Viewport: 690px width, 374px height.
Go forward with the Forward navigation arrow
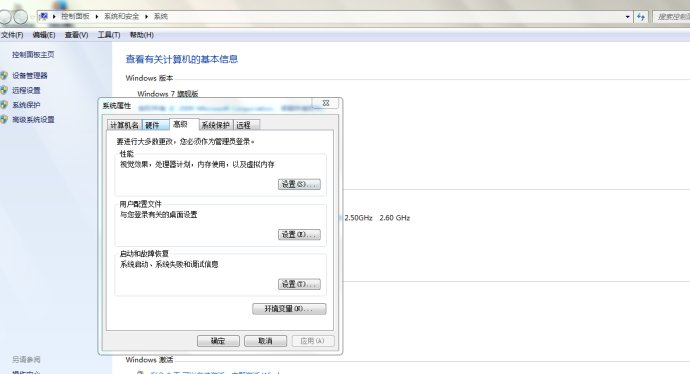point(20,17)
